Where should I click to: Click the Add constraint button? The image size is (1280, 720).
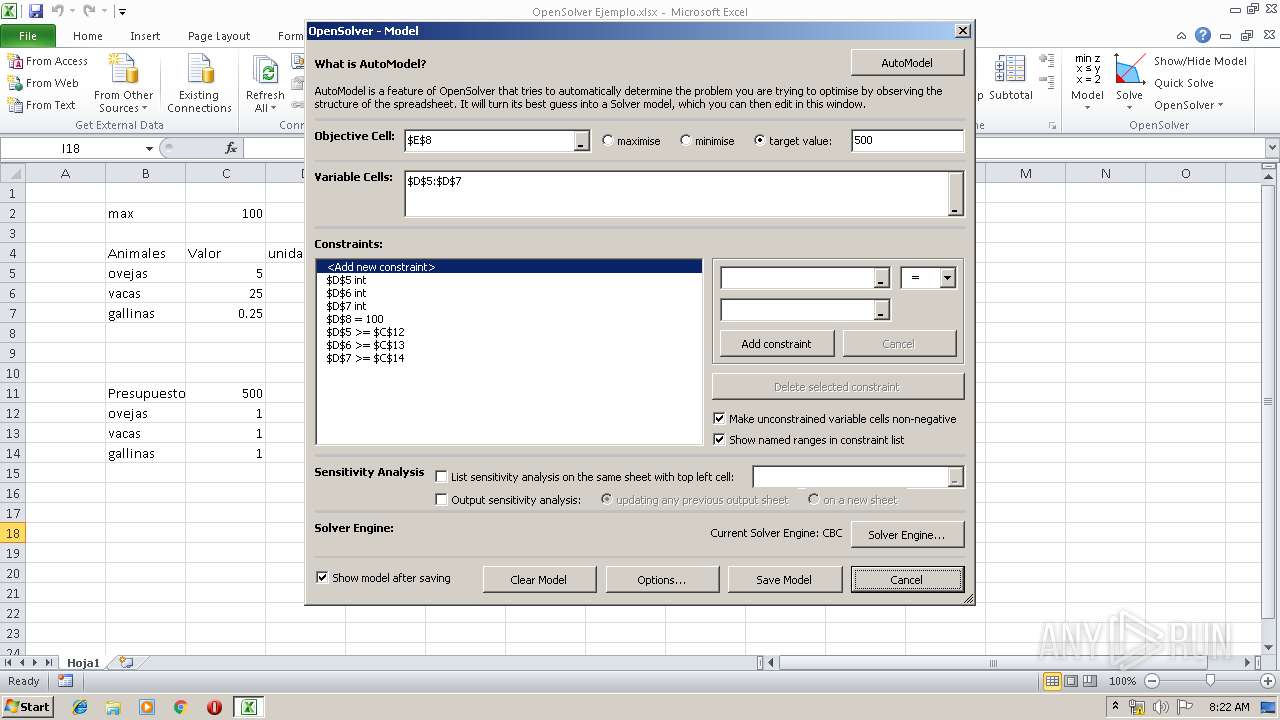click(x=776, y=344)
